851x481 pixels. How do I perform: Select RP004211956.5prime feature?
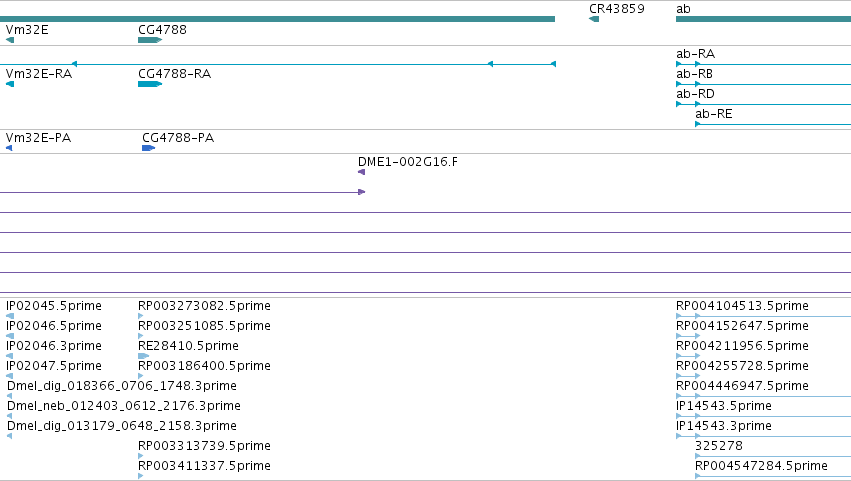742,346
